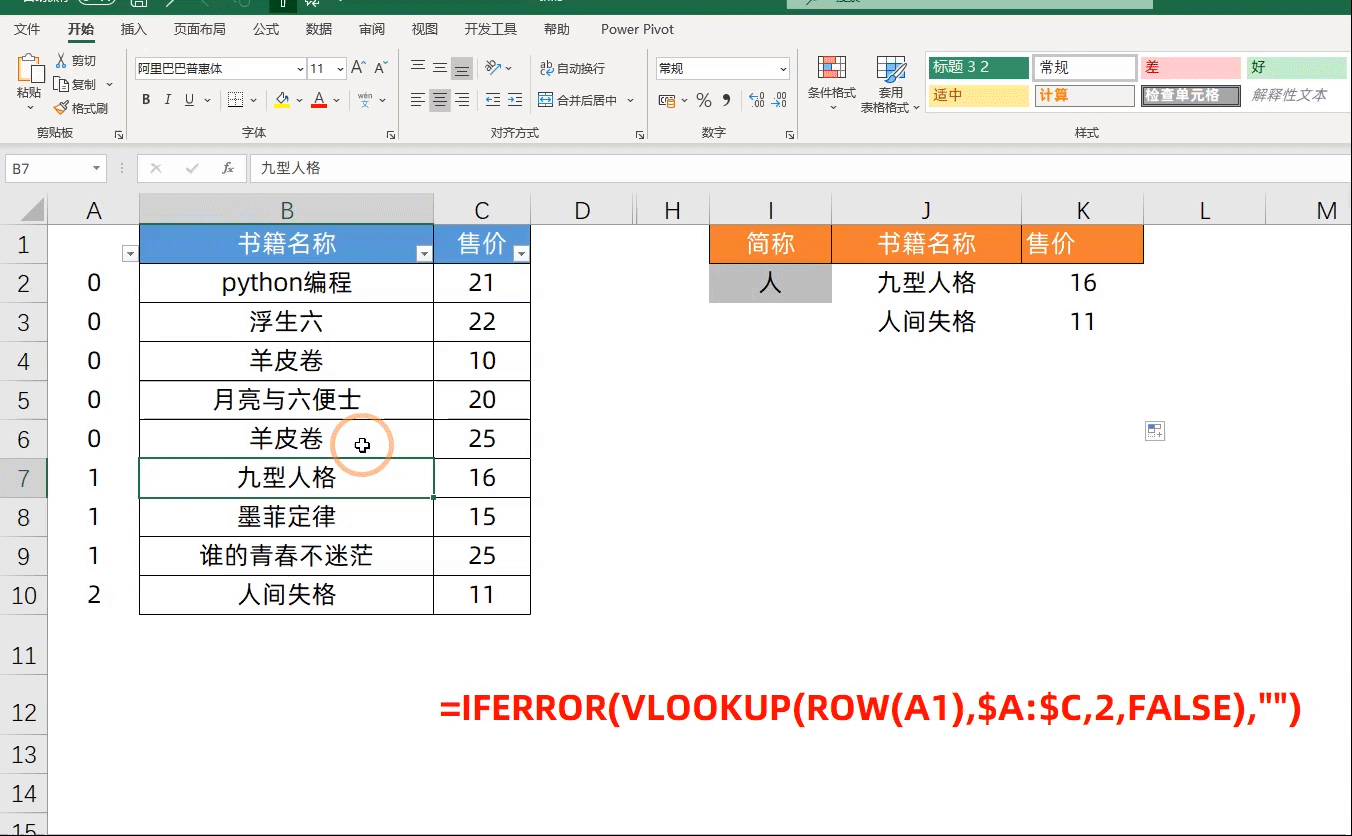Center cell text horizontally
This screenshot has width=1352, height=836.
pyautogui.click(x=440, y=100)
